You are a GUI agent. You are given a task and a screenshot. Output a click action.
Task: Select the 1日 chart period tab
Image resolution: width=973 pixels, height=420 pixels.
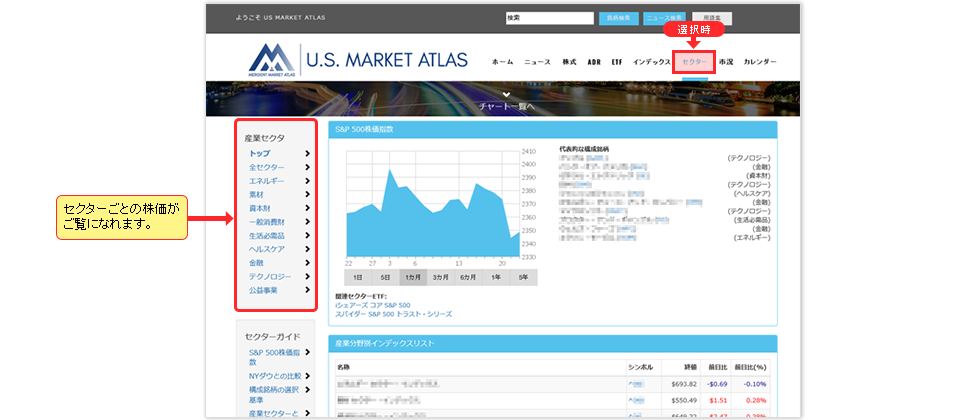click(357, 277)
